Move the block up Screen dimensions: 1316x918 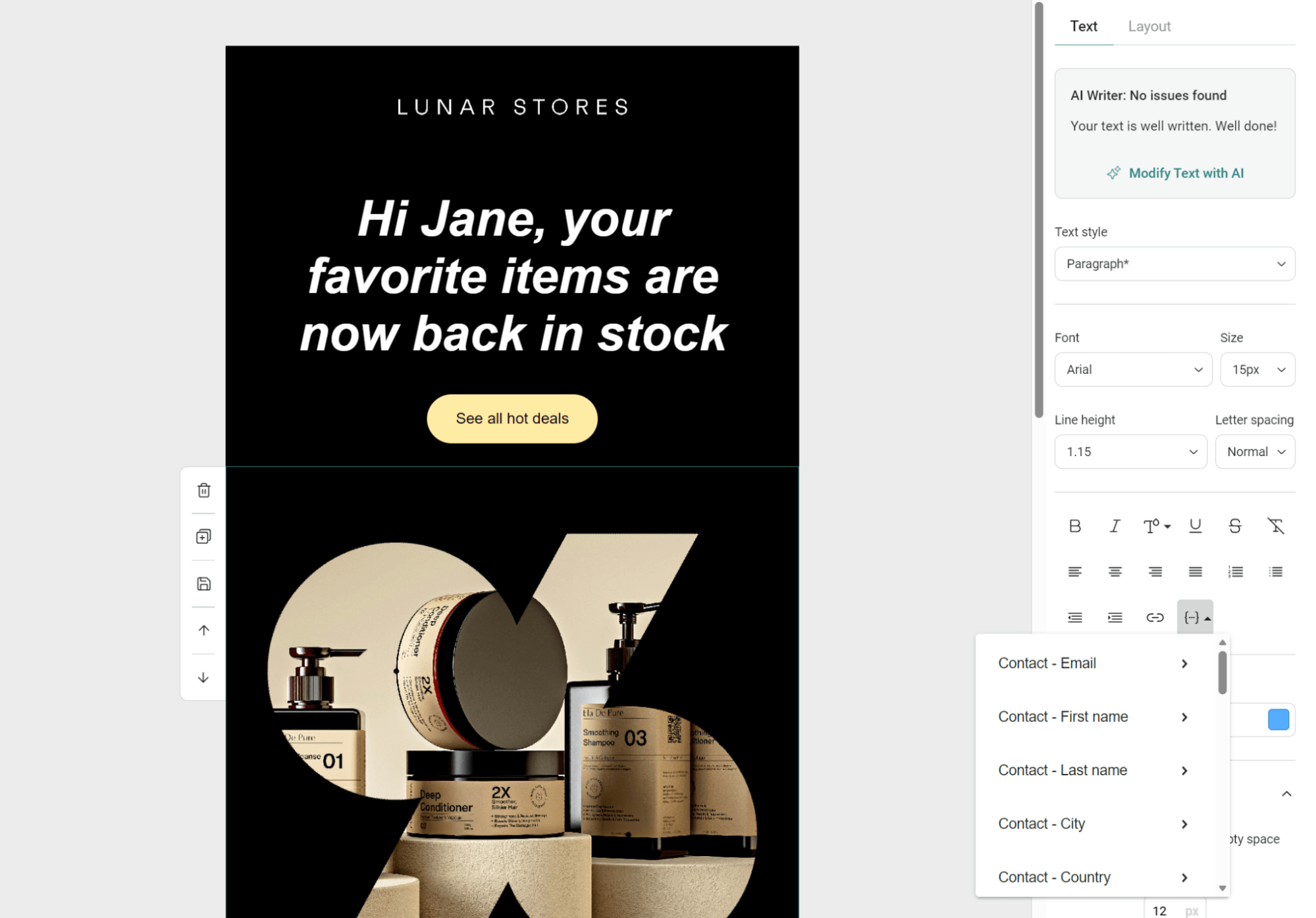click(x=203, y=630)
